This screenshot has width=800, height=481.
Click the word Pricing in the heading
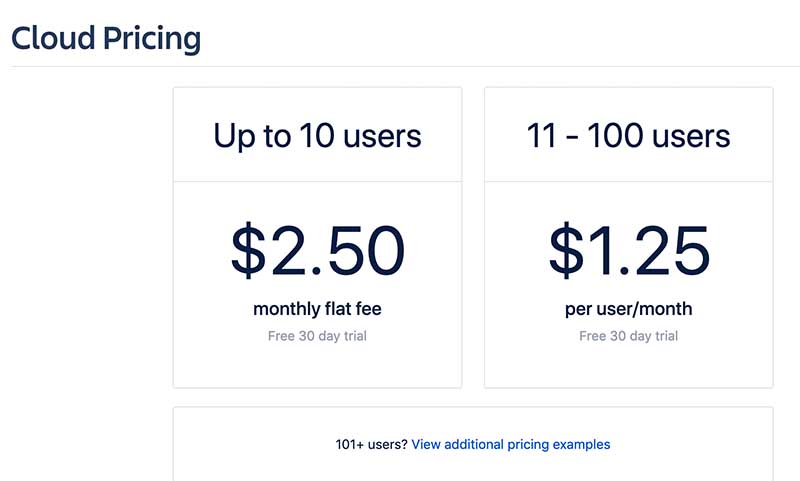pyautogui.click(x=152, y=40)
